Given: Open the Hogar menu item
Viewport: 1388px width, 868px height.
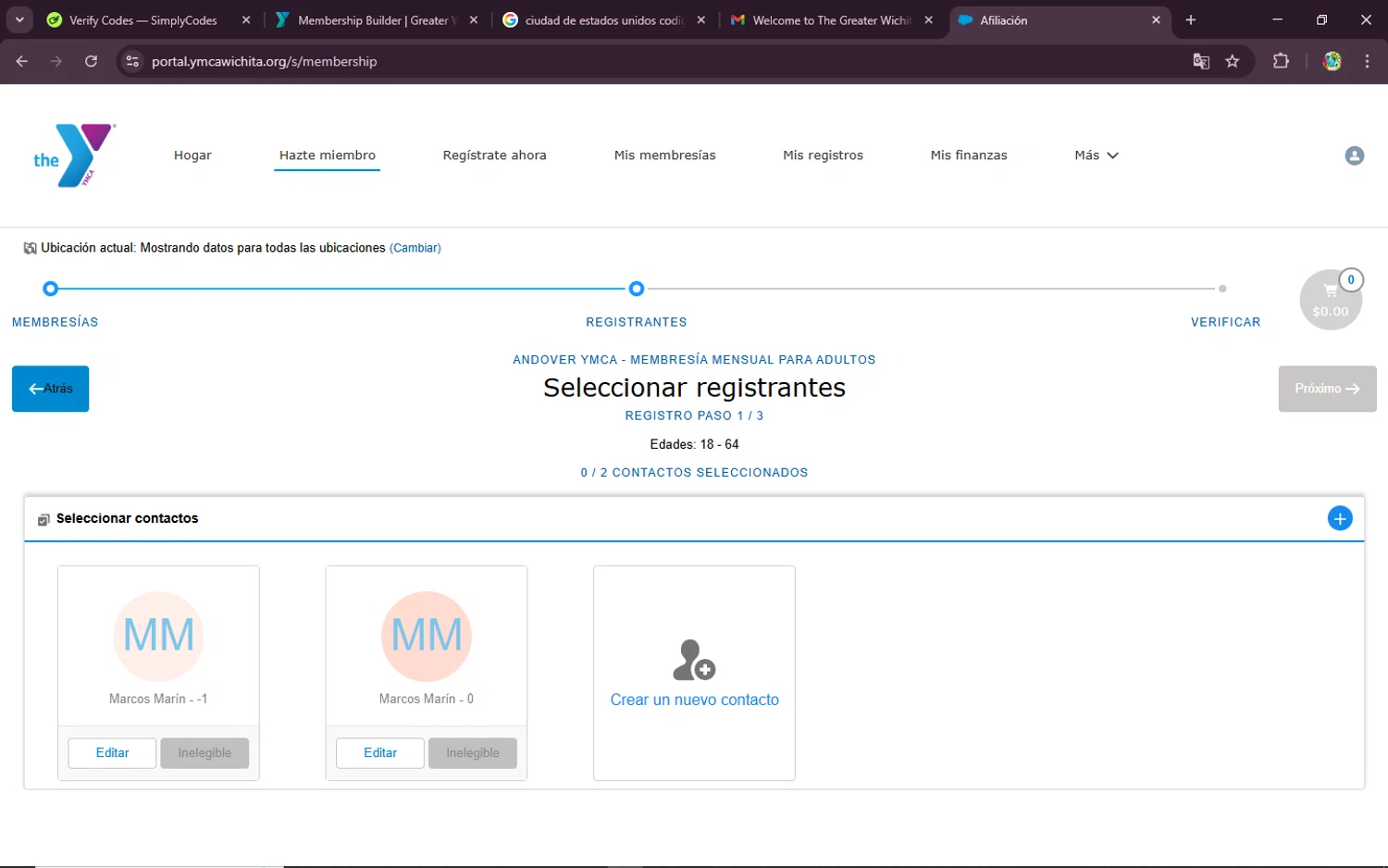Looking at the screenshot, I should [x=192, y=155].
